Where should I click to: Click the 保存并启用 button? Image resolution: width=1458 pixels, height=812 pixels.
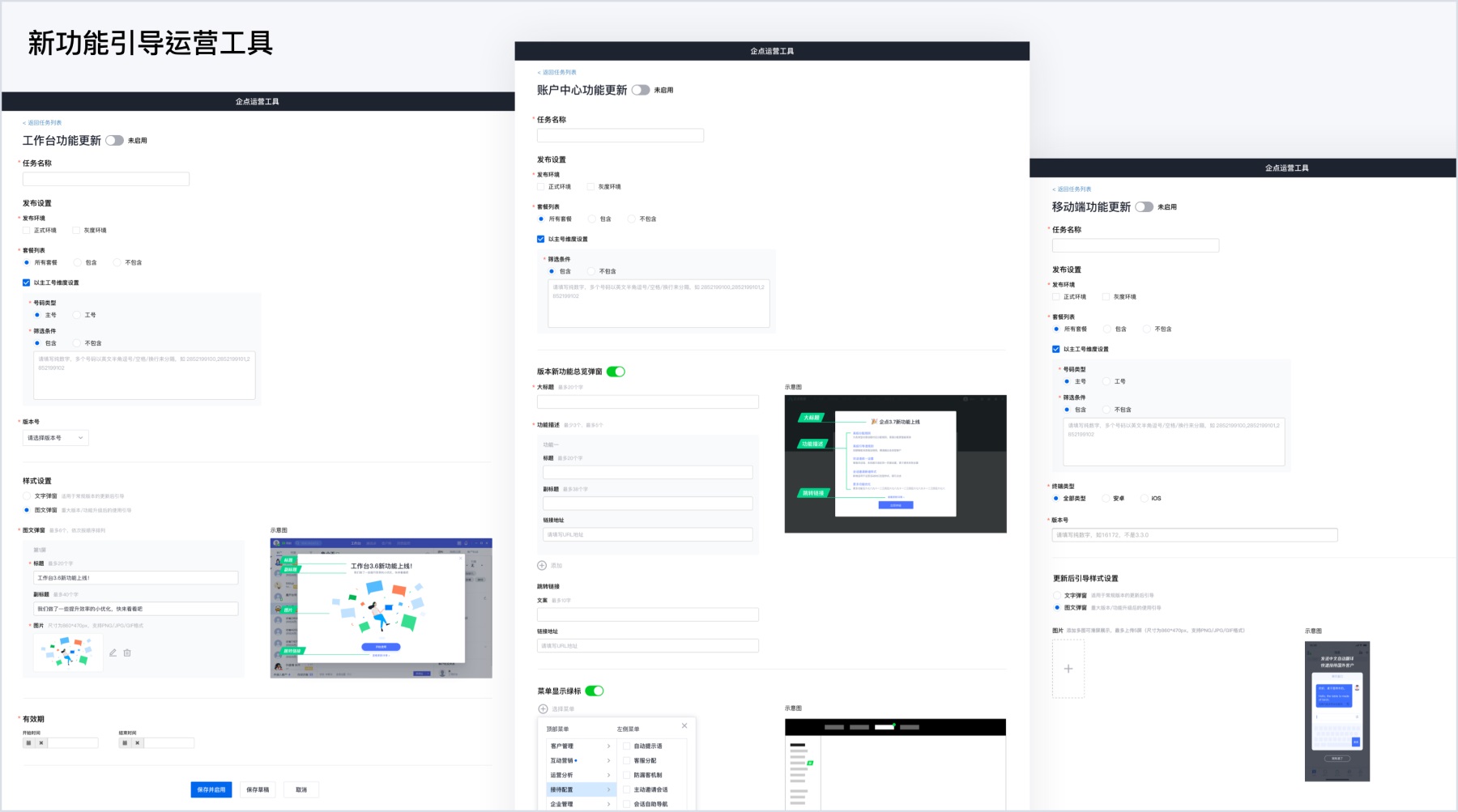point(211,789)
